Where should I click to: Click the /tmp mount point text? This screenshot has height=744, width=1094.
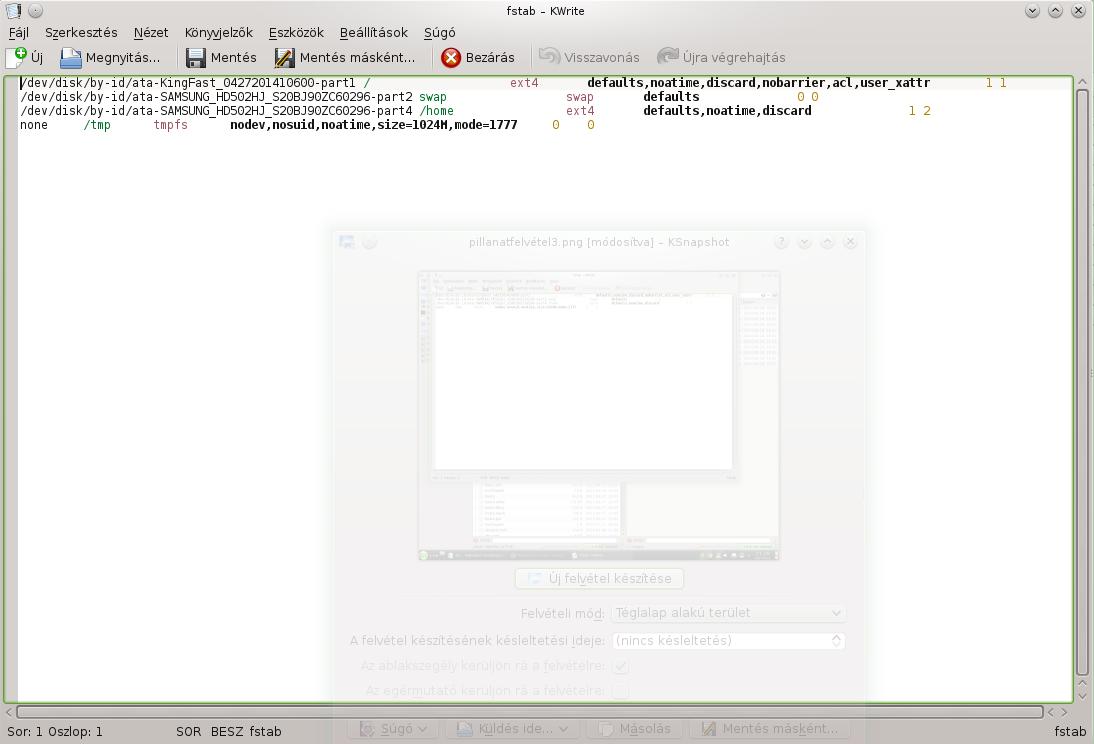97,124
